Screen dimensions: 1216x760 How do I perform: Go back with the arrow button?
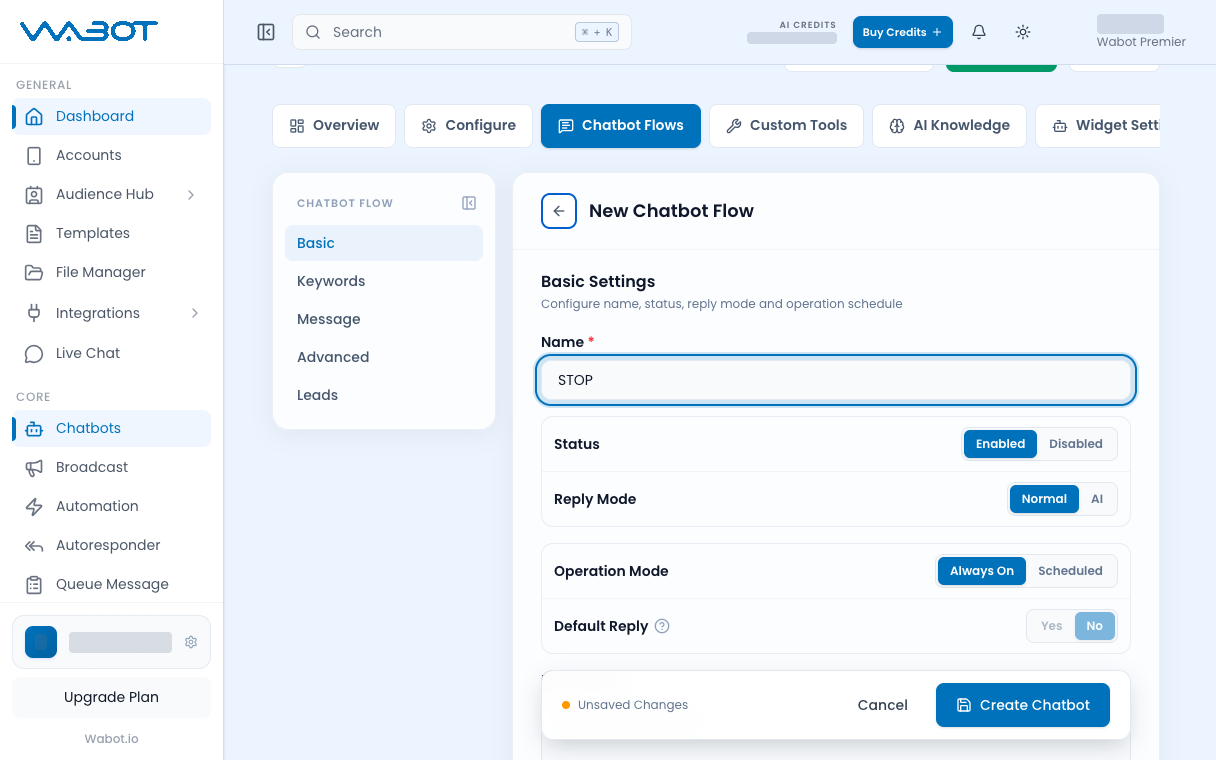[x=559, y=211]
